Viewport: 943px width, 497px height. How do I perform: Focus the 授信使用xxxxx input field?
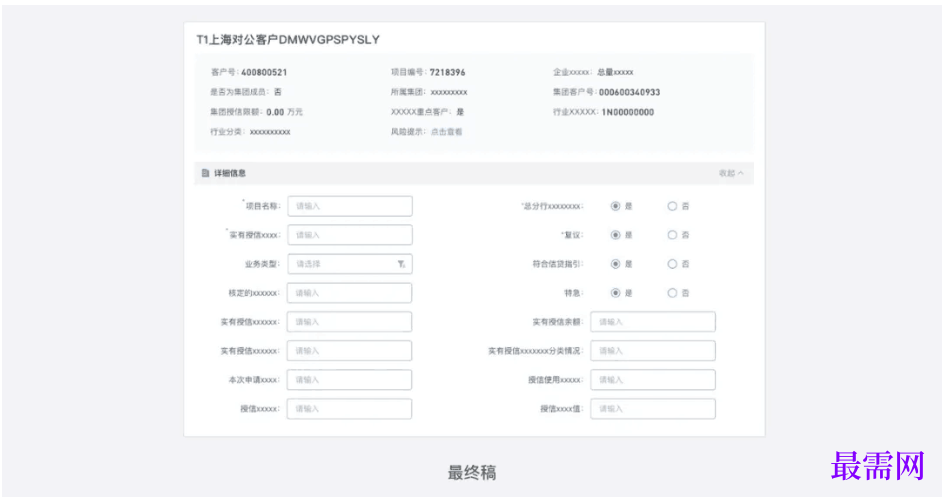click(653, 380)
